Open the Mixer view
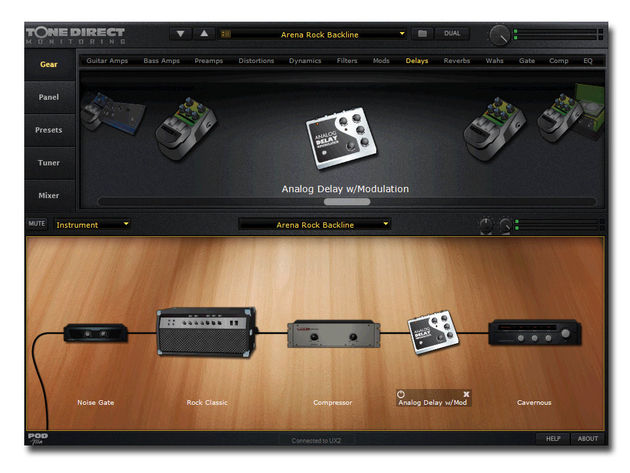The height and width of the screenshot is (473, 630). coord(49,196)
